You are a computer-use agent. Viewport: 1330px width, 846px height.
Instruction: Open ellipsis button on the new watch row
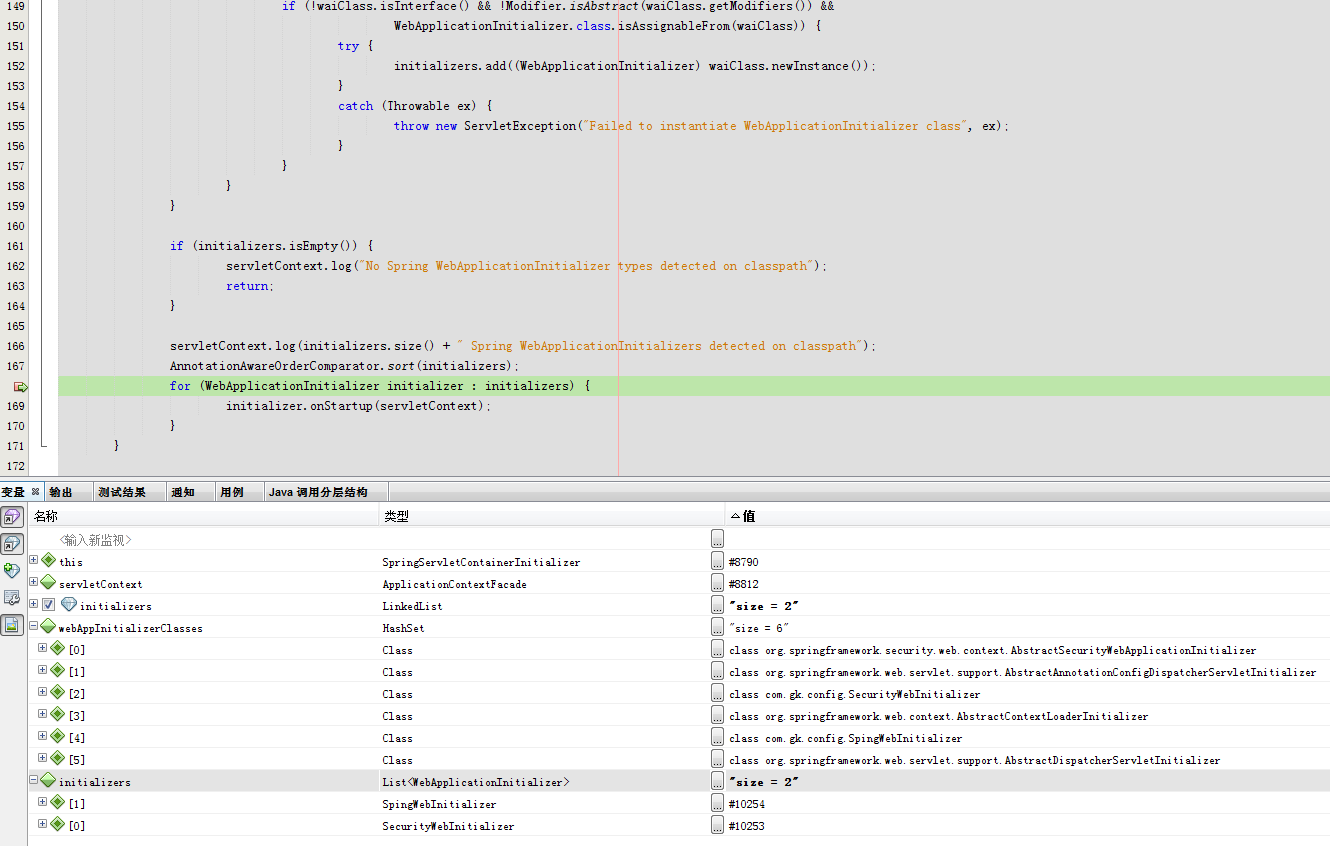[x=717, y=539]
